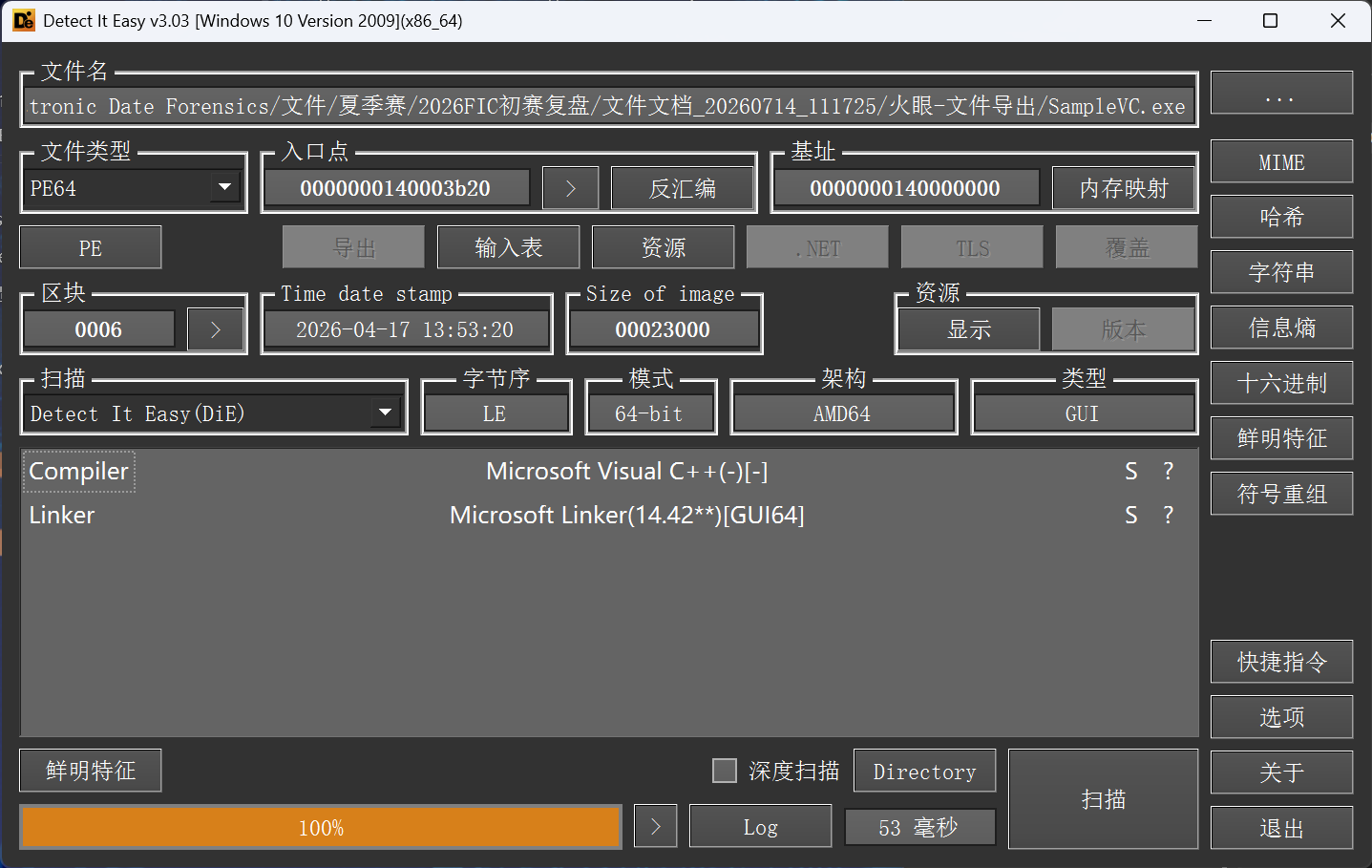Click the 资源 resources button next to 输入表
1372x868 pixels.
[x=664, y=247]
